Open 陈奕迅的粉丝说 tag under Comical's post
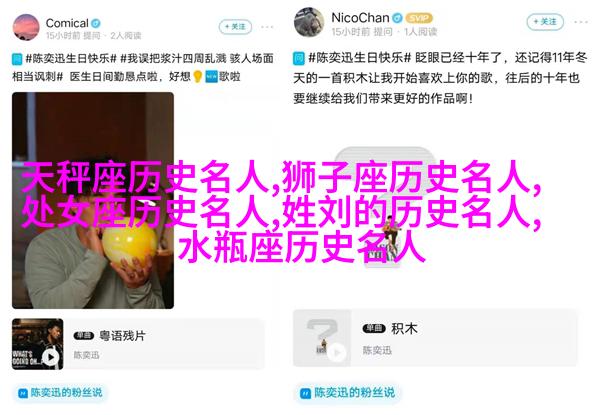600x415 pixels. pos(61,392)
